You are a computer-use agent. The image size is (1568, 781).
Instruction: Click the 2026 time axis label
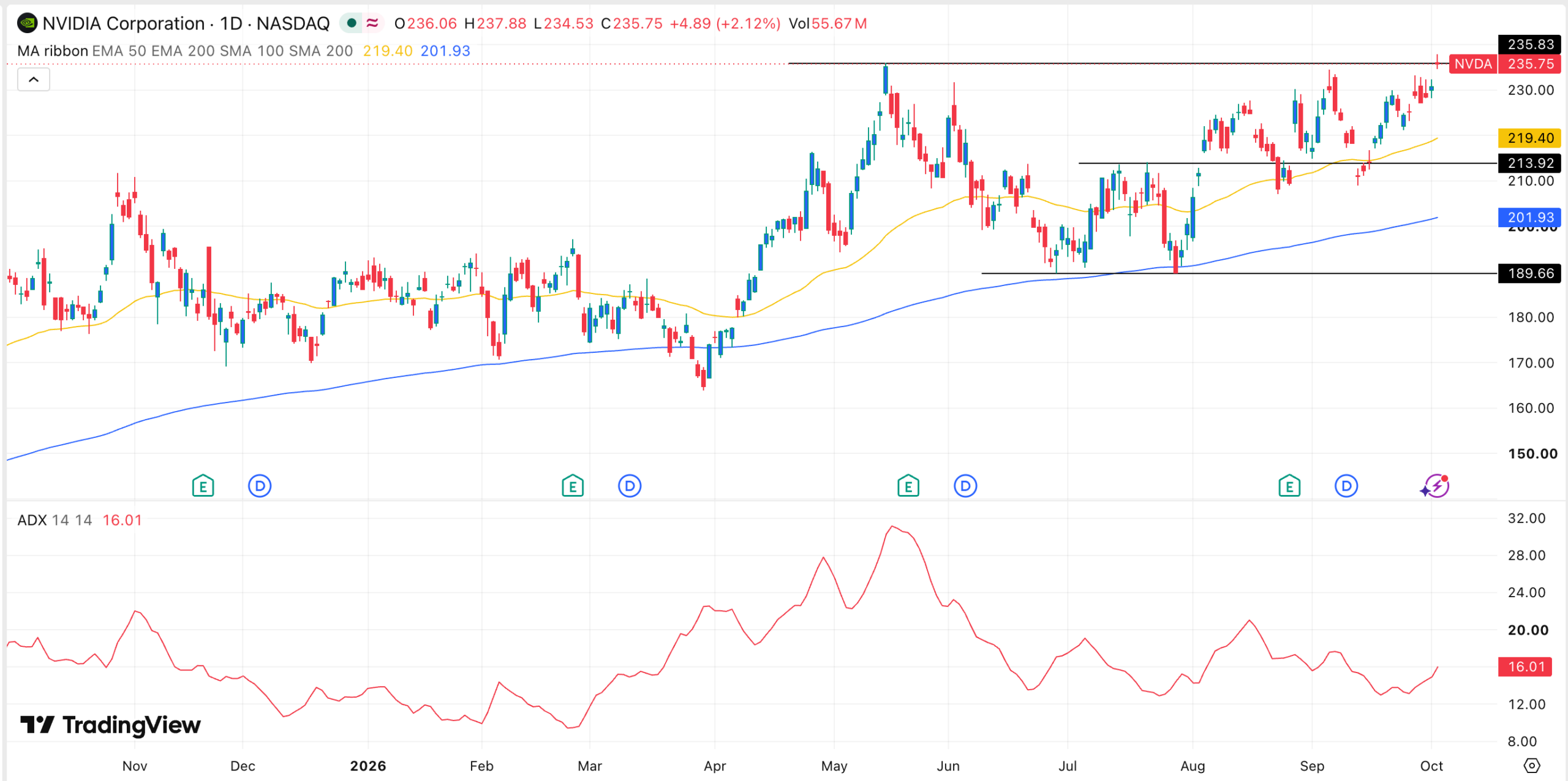[x=368, y=766]
